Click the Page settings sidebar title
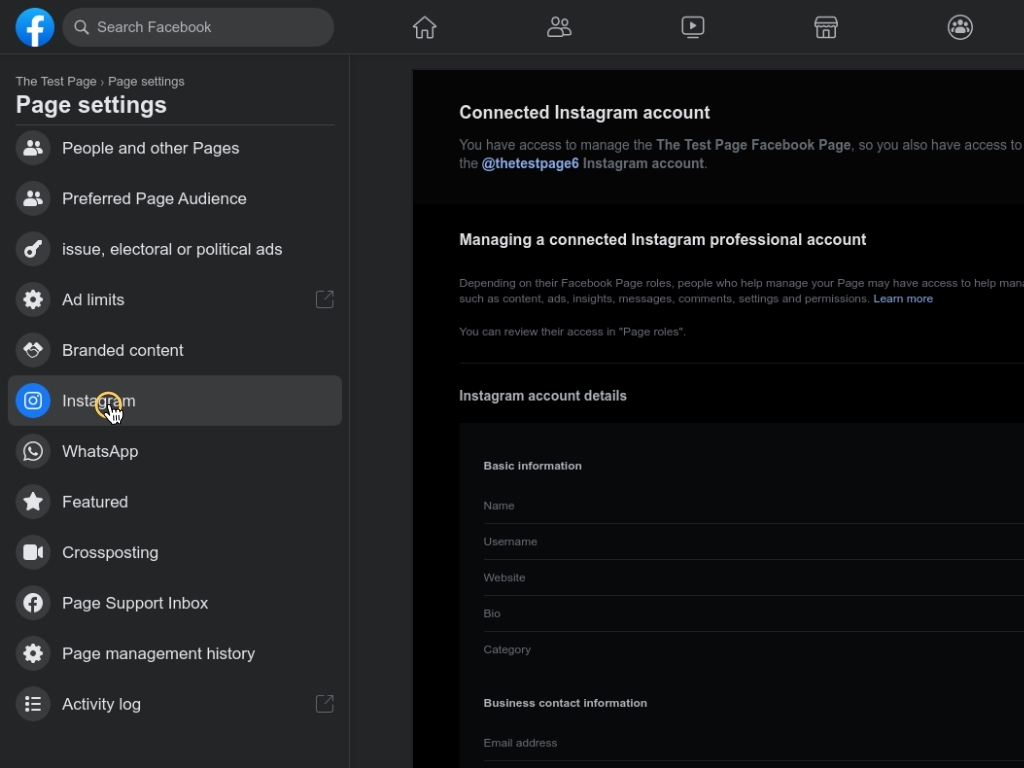The width and height of the screenshot is (1024, 768). pyautogui.click(x=91, y=105)
